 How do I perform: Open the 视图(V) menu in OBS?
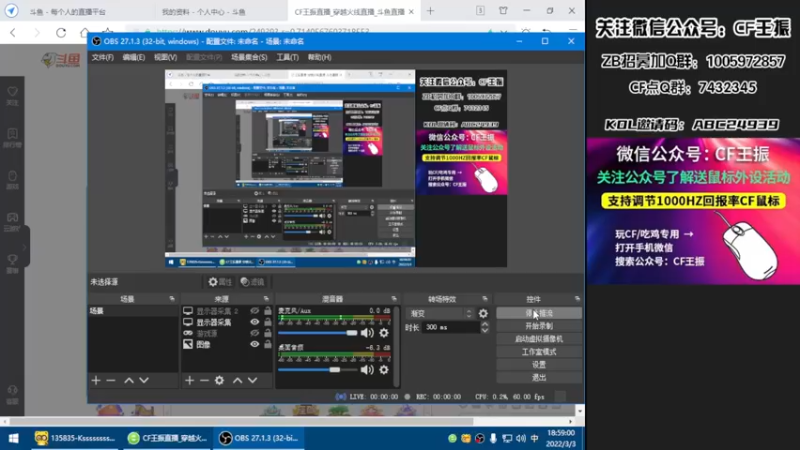tap(165, 57)
